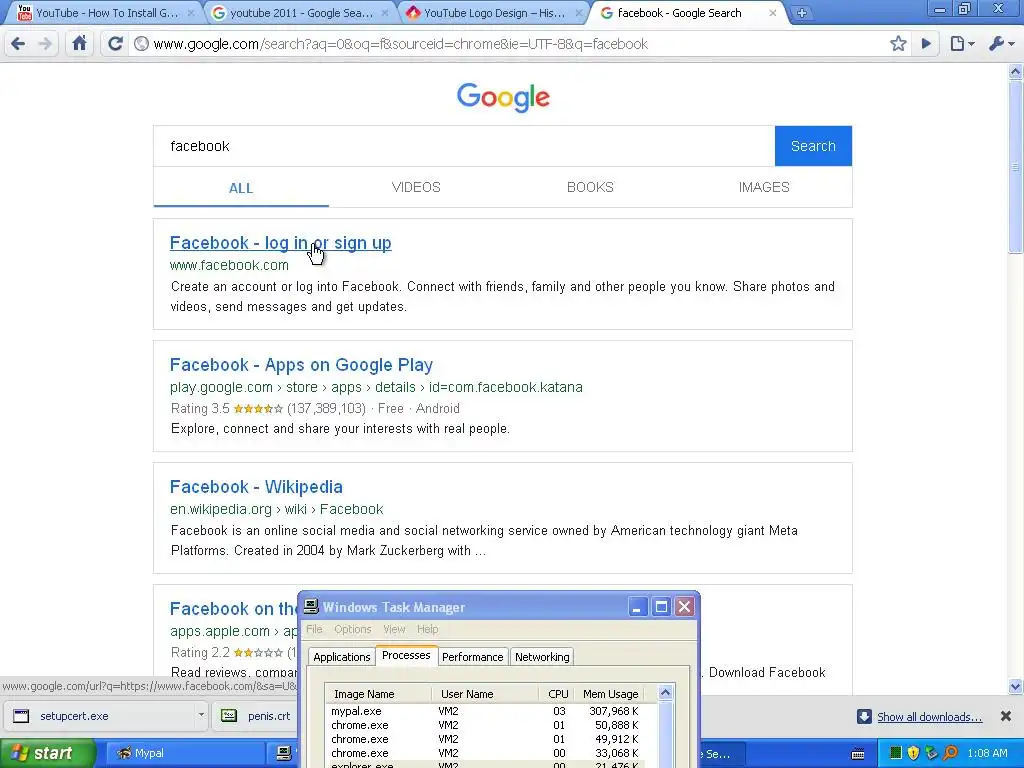1024x768 pixels.
Task: Sort processes by CPU column
Action: [558, 694]
